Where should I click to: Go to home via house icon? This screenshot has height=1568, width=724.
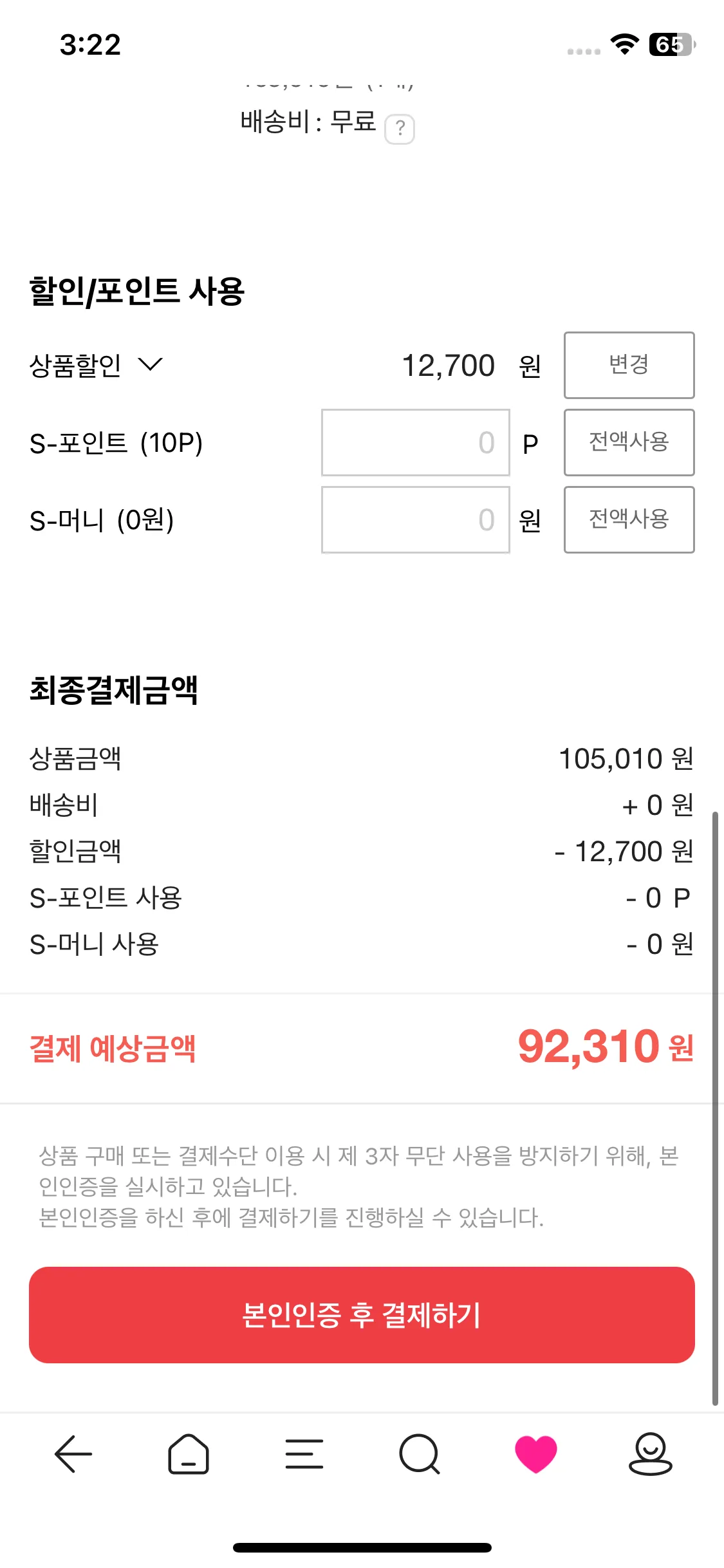coord(189,1454)
